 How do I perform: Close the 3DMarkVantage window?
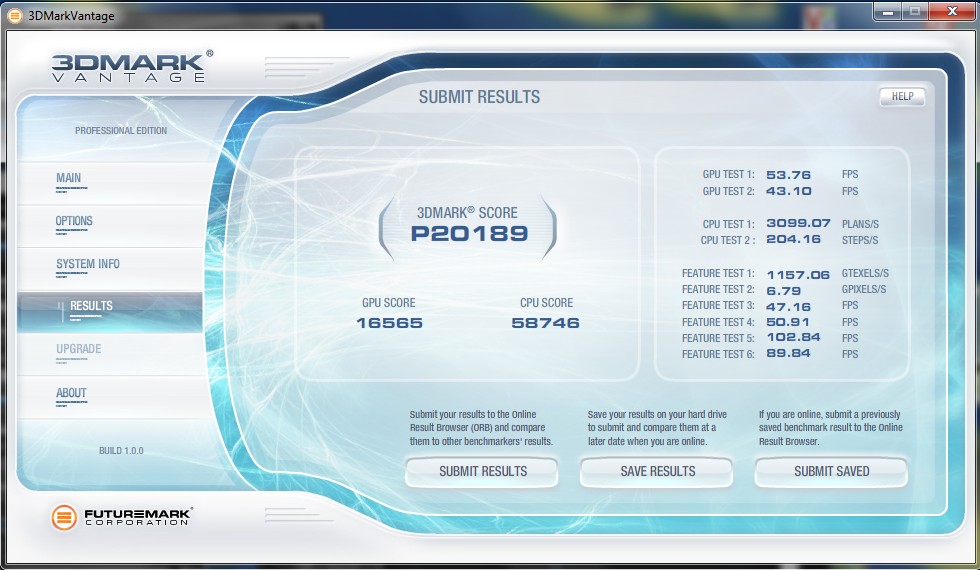pyautogui.click(x=952, y=11)
